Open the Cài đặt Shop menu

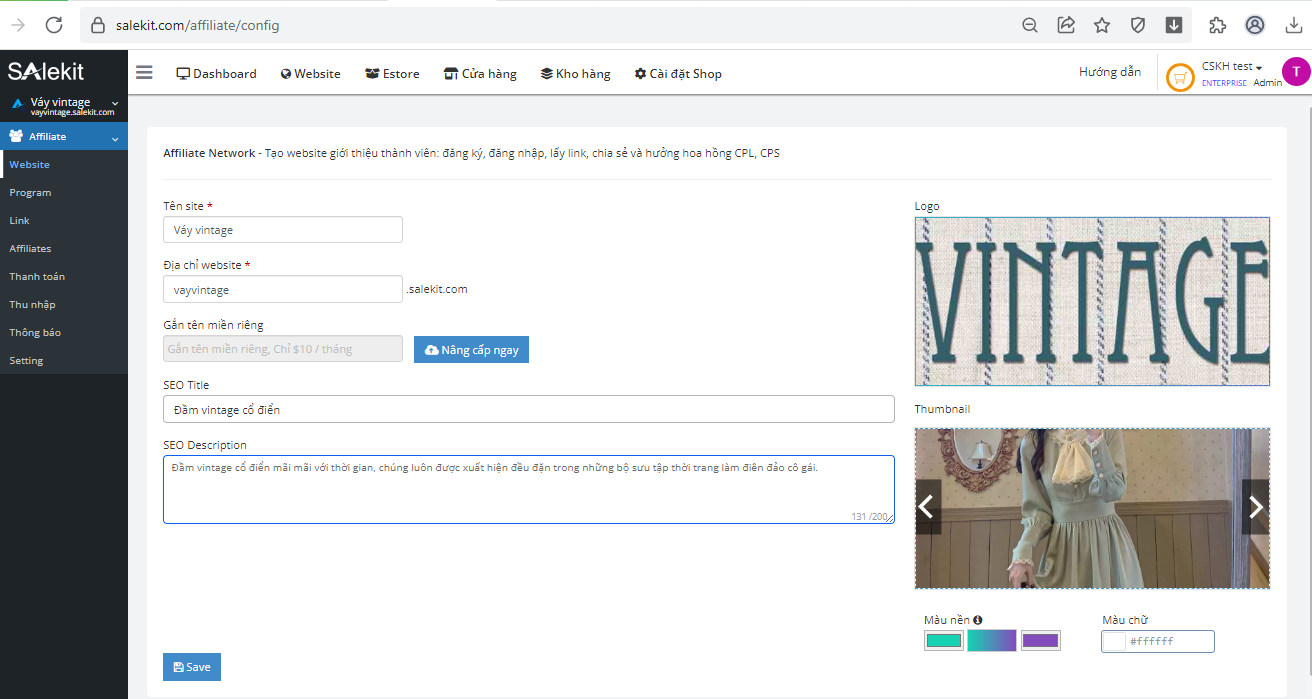678,73
